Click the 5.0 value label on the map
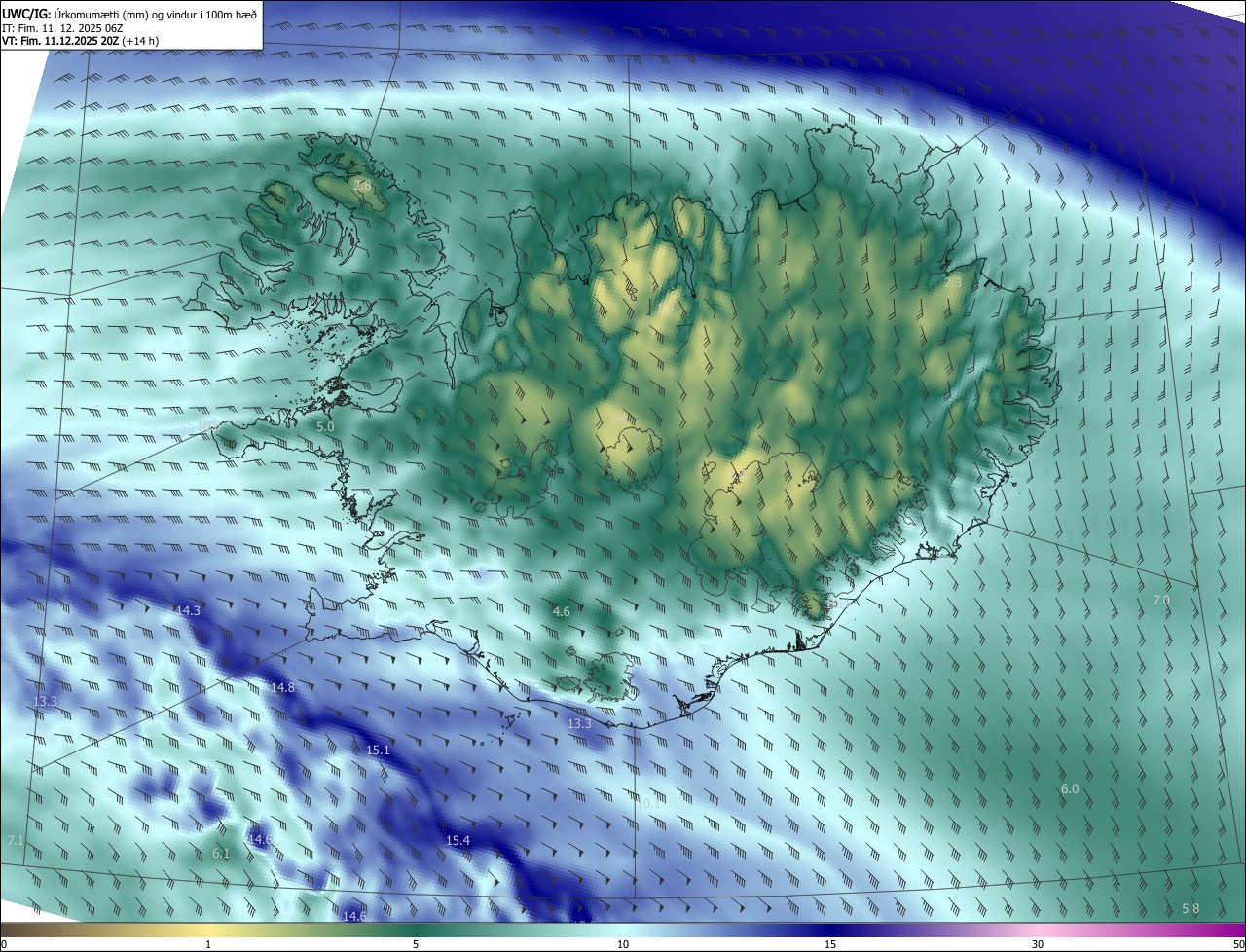Screen dimensions: 1246x952 click(x=325, y=426)
